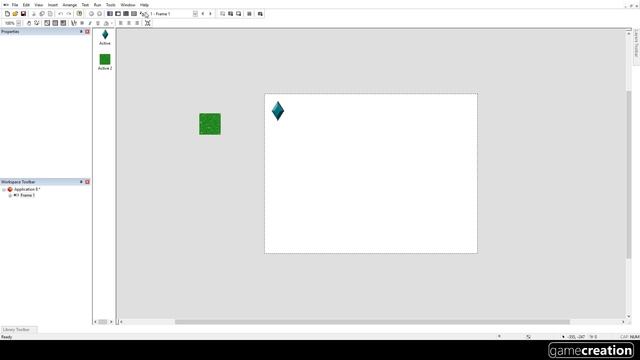Select Frame 1 in workspace tree
Image resolution: width=640 pixels, height=360 pixels.
coord(27,196)
